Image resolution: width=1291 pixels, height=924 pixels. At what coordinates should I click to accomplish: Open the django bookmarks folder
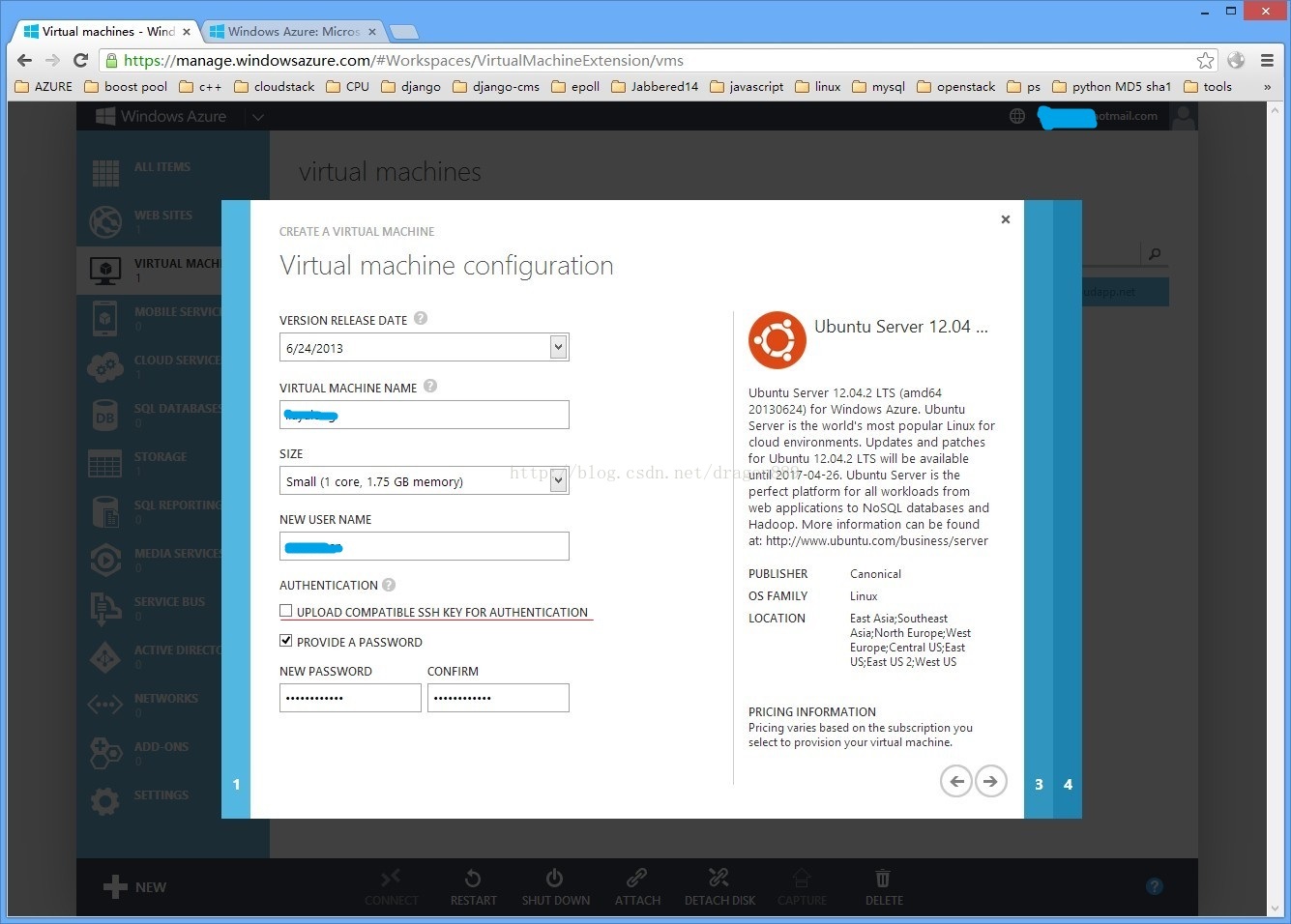click(411, 87)
